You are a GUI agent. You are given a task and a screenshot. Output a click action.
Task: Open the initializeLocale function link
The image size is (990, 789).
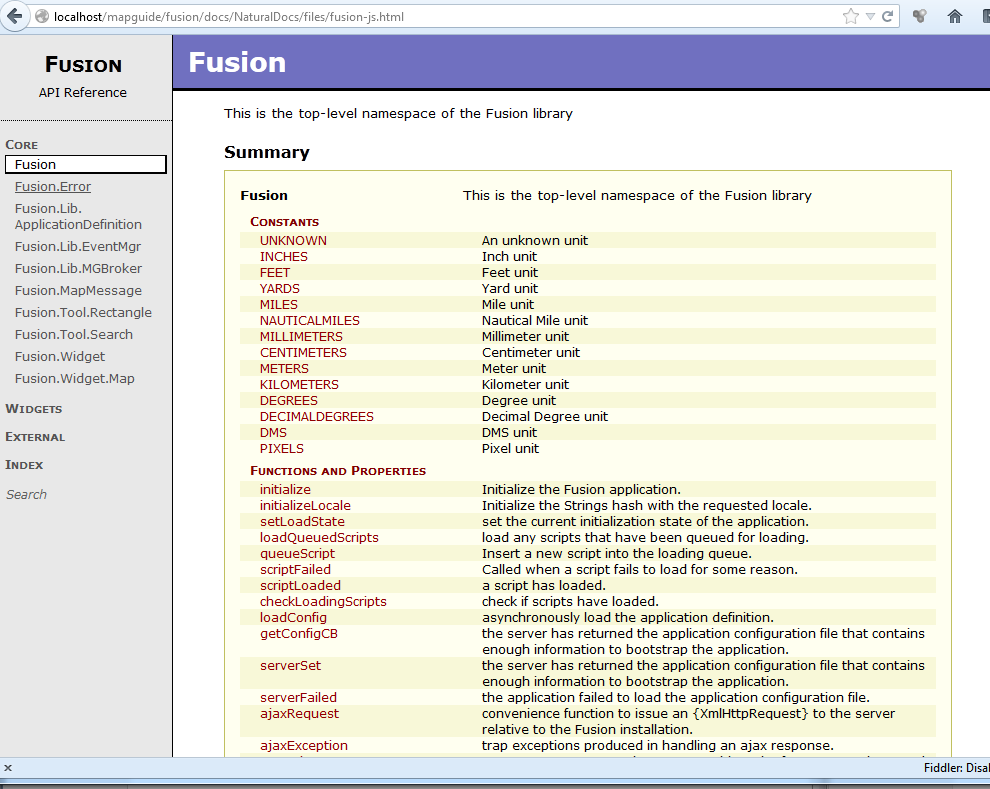305,506
